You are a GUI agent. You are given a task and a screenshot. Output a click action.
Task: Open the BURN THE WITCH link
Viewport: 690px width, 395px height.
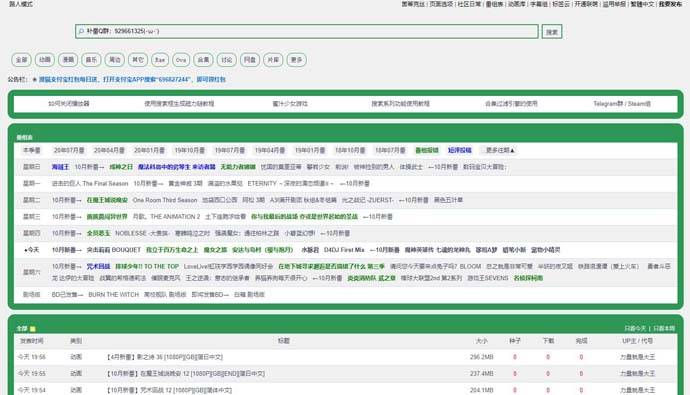pyautogui.click(x=114, y=295)
